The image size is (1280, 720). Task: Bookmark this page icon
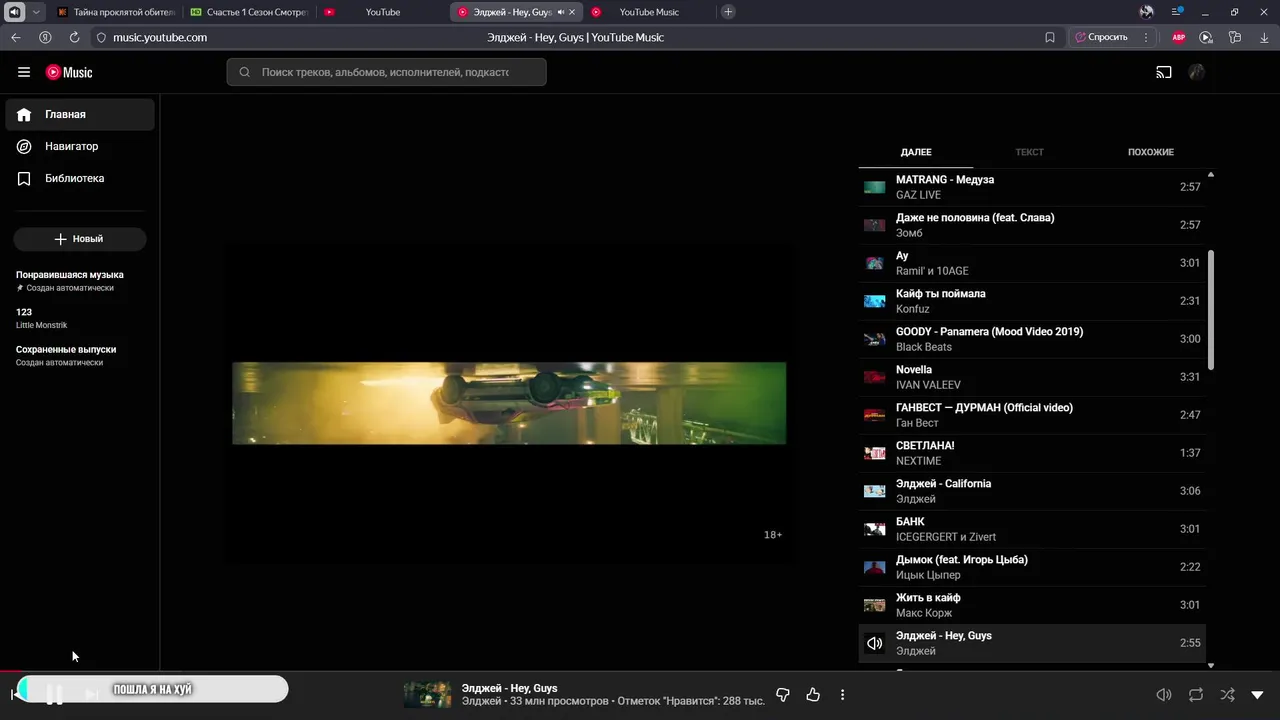click(x=1050, y=37)
